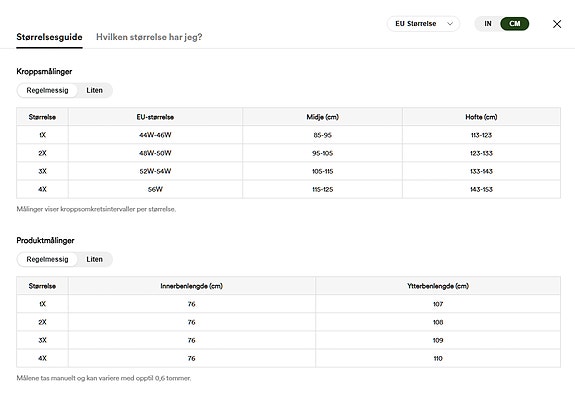Open the EU Størrelse dropdown
This screenshot has height=403, width=575.
pos(423,24)
